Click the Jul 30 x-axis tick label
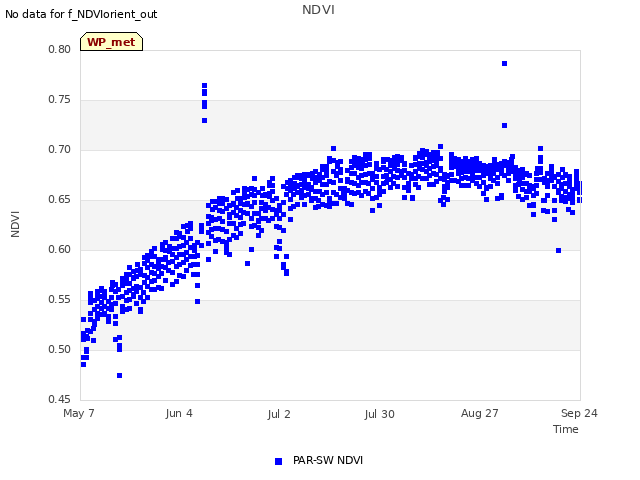This screenshot has width=640, height=480. tap(379, 414)
